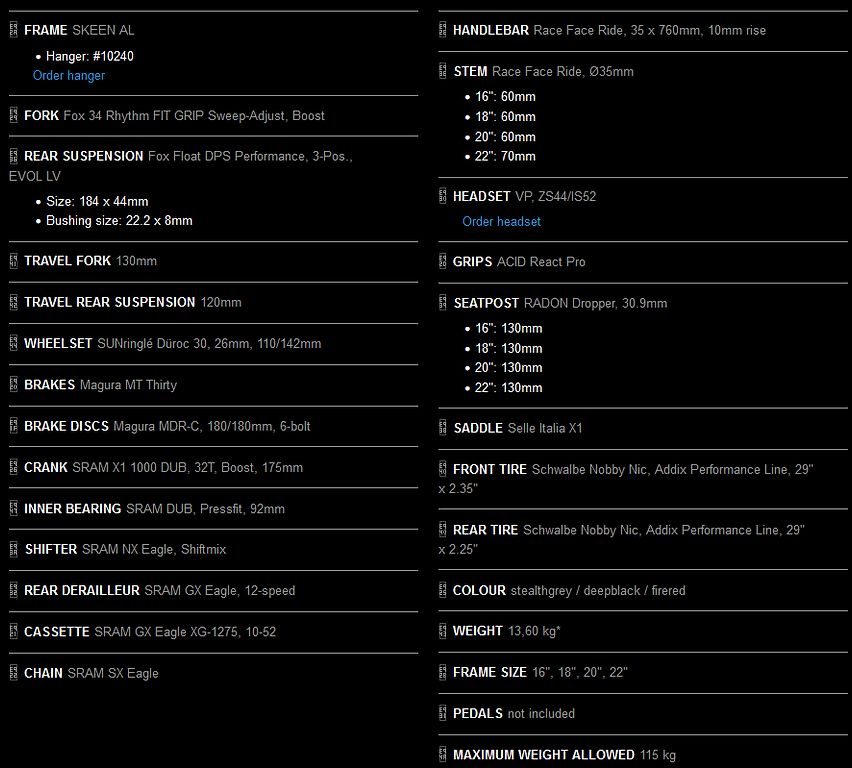Click 'stealthgrey / deepblack / firered'
The height and width of the screenshot is (768, 852).
pos(598,591)
